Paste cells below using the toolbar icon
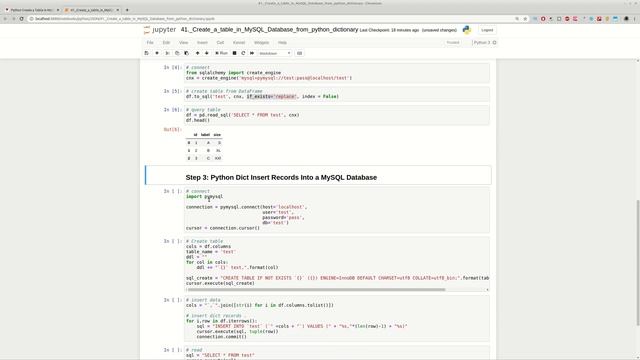Image resolution: width=640 pixels, height=360 pixels. [187, 53]
